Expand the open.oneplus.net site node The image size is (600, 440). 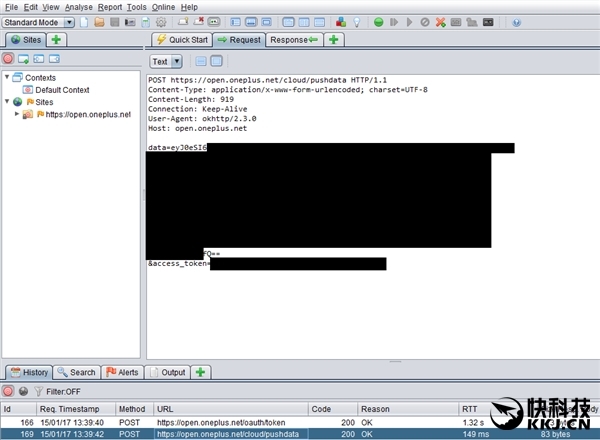click(17, 114)
